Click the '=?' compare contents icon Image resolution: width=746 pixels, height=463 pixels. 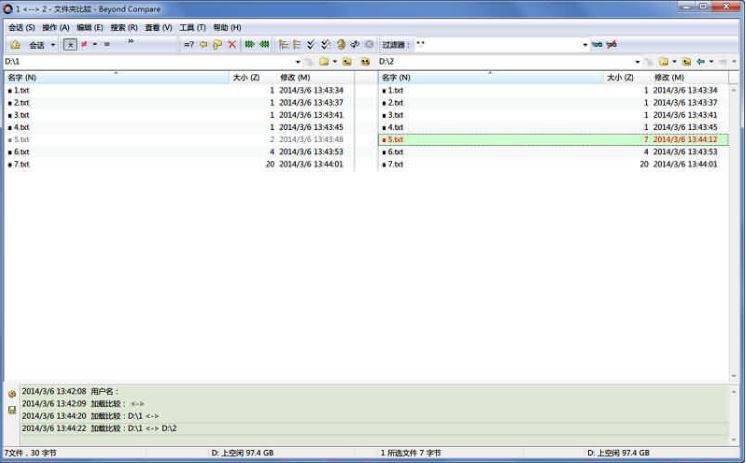[x=188, y=45]
